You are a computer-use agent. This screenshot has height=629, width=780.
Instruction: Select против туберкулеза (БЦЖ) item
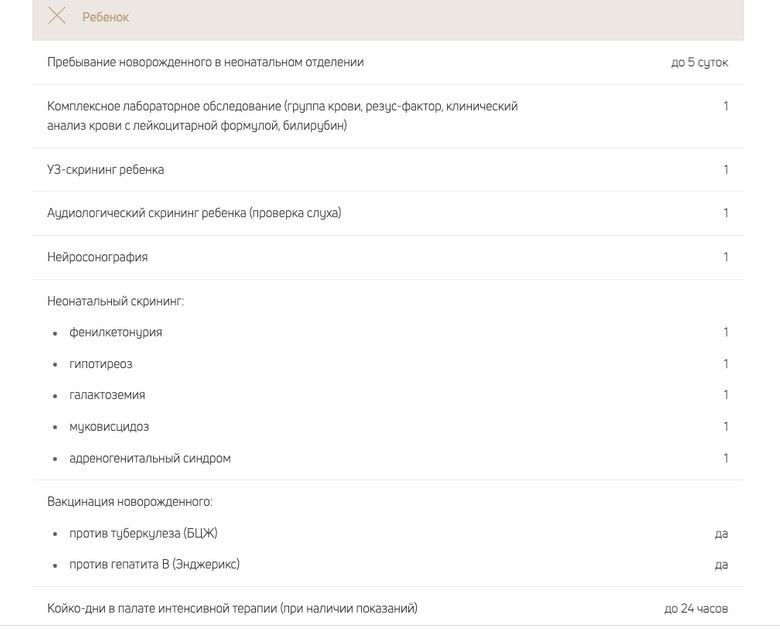[143, 533]
